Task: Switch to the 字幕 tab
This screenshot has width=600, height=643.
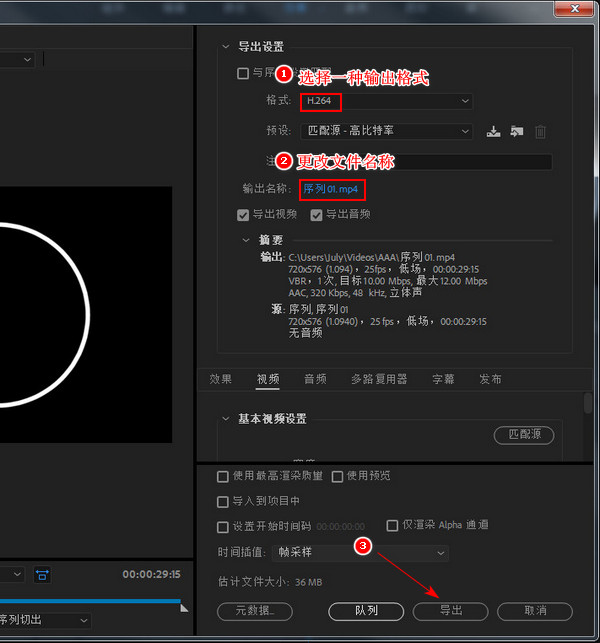Action: point(443,379)
